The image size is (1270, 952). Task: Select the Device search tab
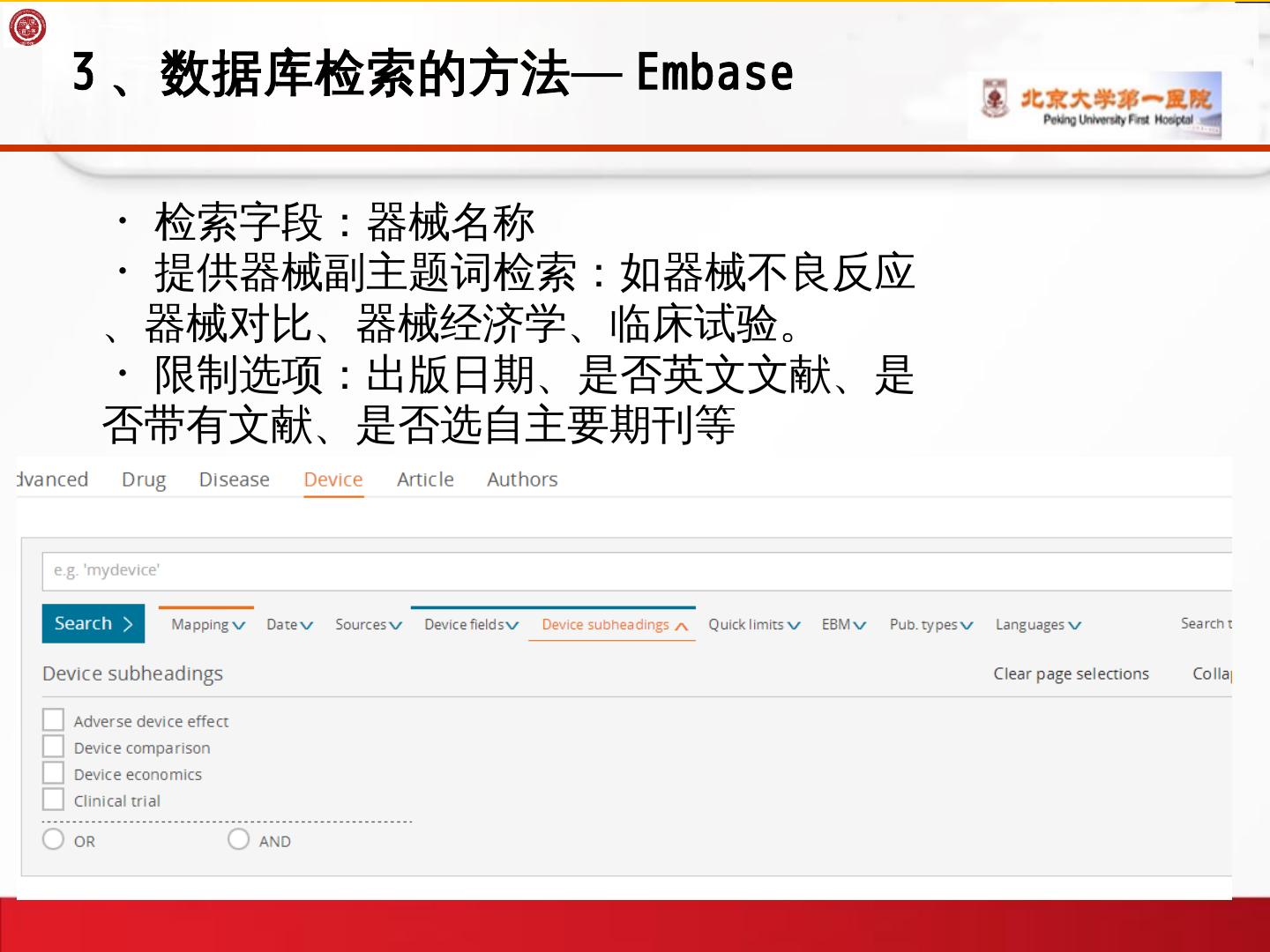tap(333, 480)
